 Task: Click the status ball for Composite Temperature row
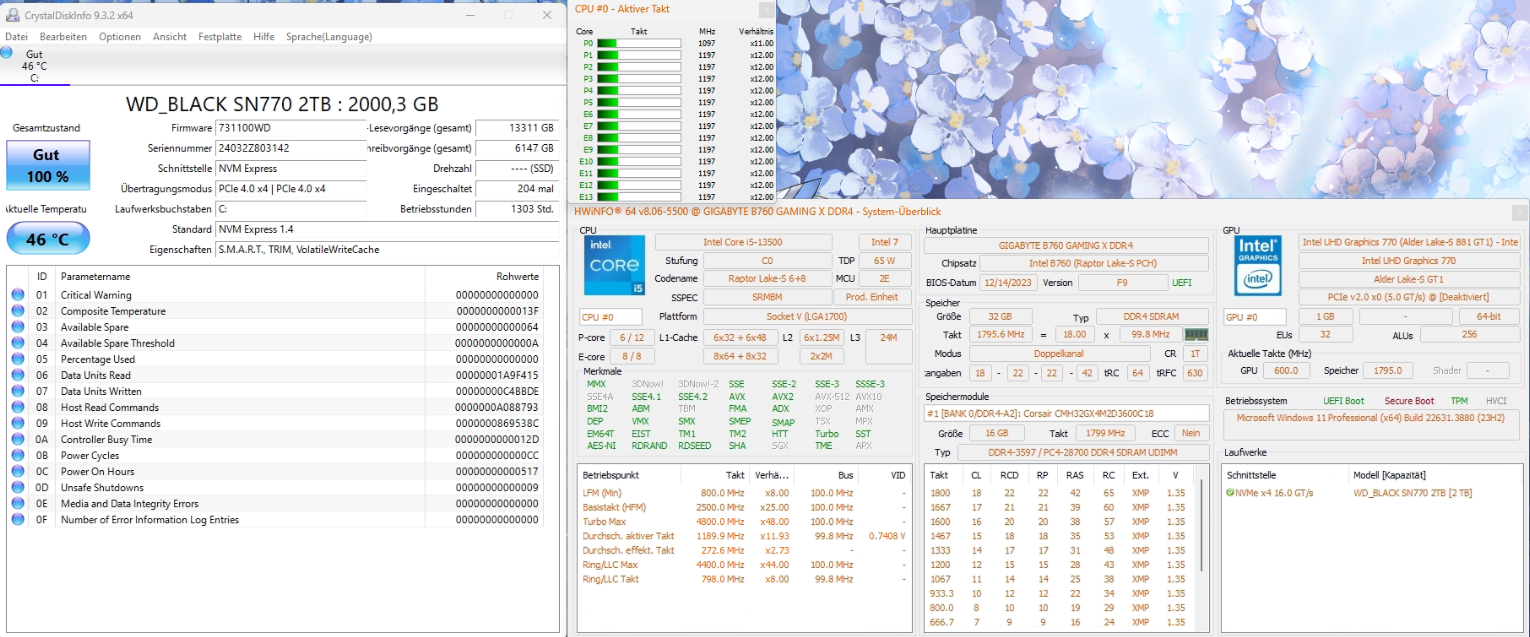tap(18, 311)
